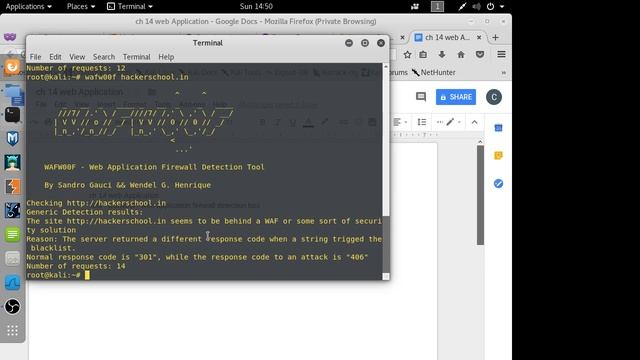Open the Firefox library clipboard icon
This screenshot has width=640, height=360.
click(423, 54)
